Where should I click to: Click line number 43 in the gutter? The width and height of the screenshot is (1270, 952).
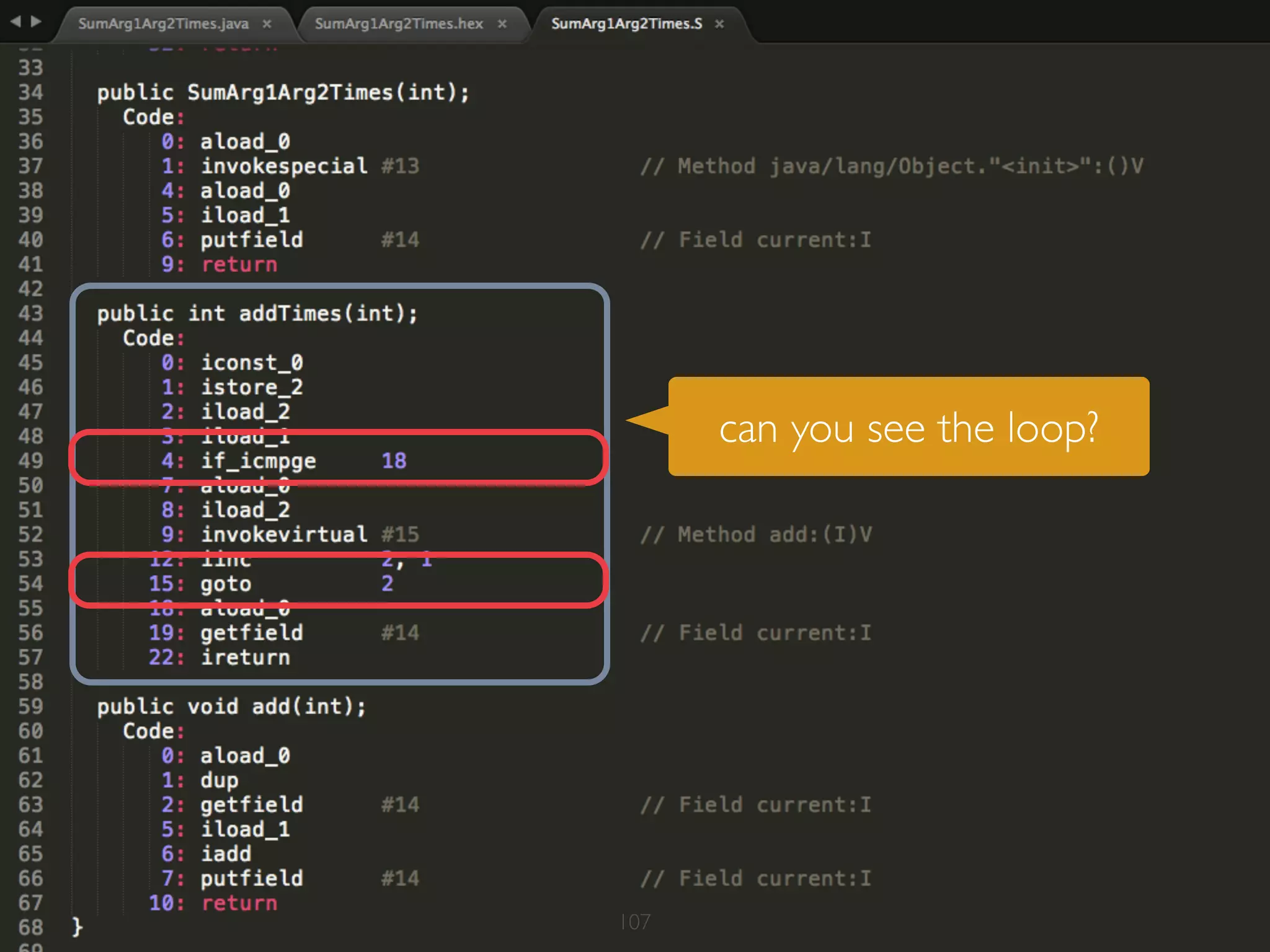pos(30,314)
